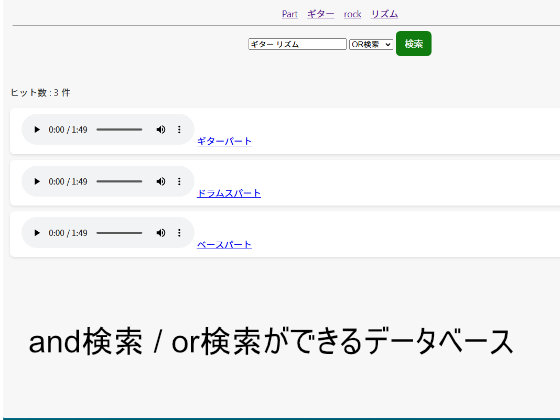Open the rock tag link
The height and width of the screenshot is (420, 560).
click(x=352, y=14)
